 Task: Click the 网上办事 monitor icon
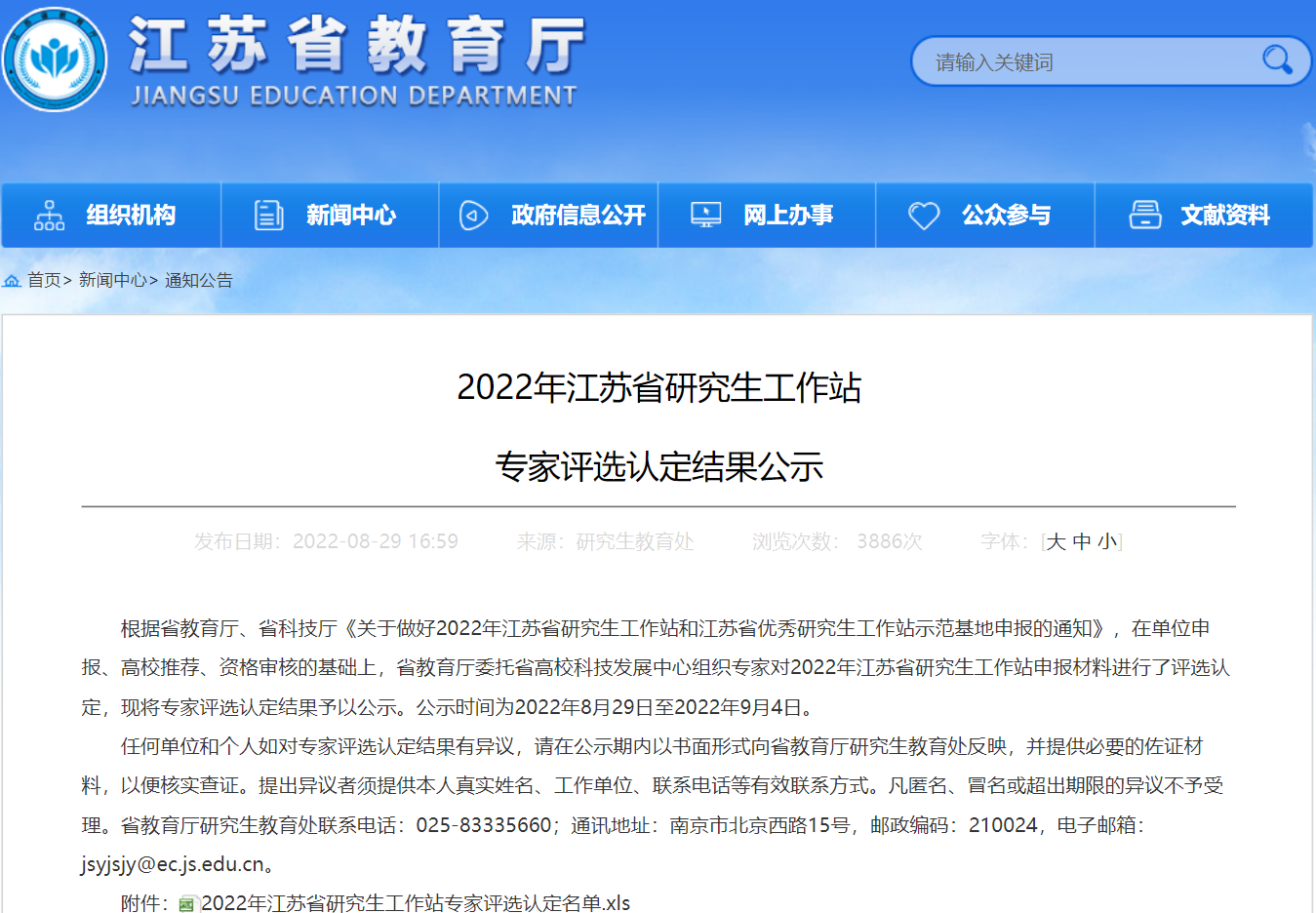(705, 215)
